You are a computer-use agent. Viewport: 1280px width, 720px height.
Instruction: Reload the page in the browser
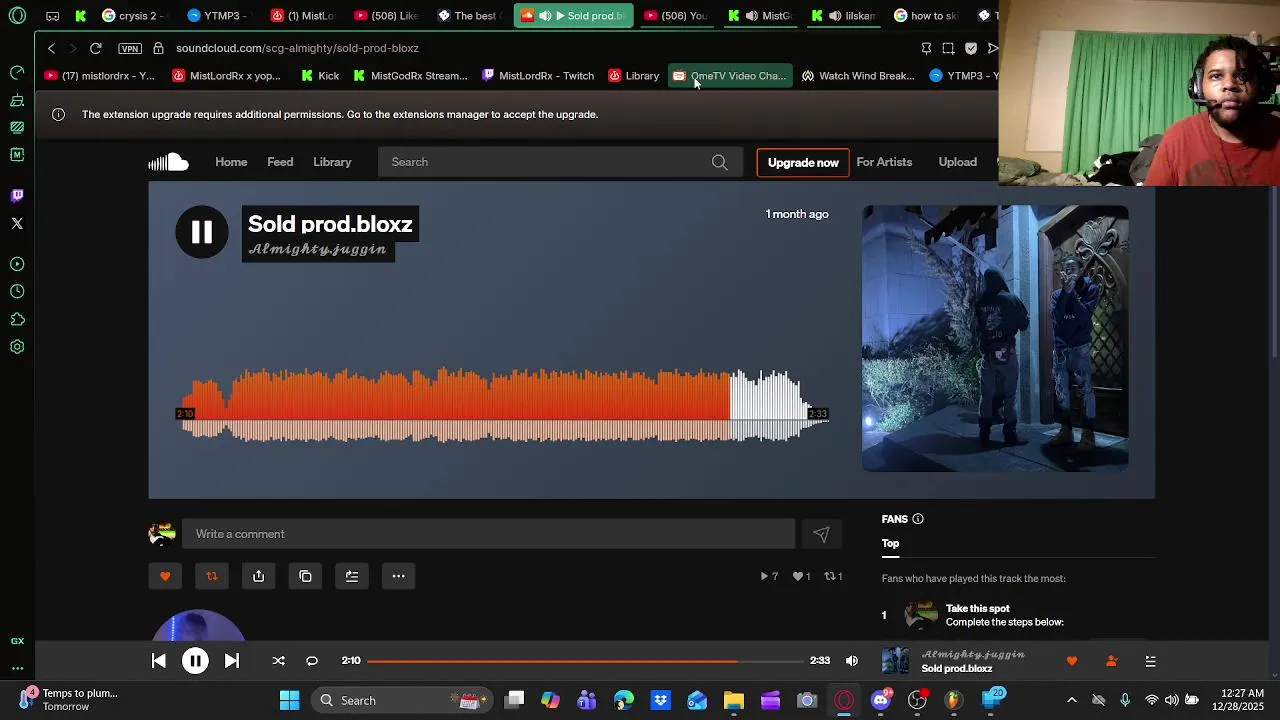coord(95,48)
